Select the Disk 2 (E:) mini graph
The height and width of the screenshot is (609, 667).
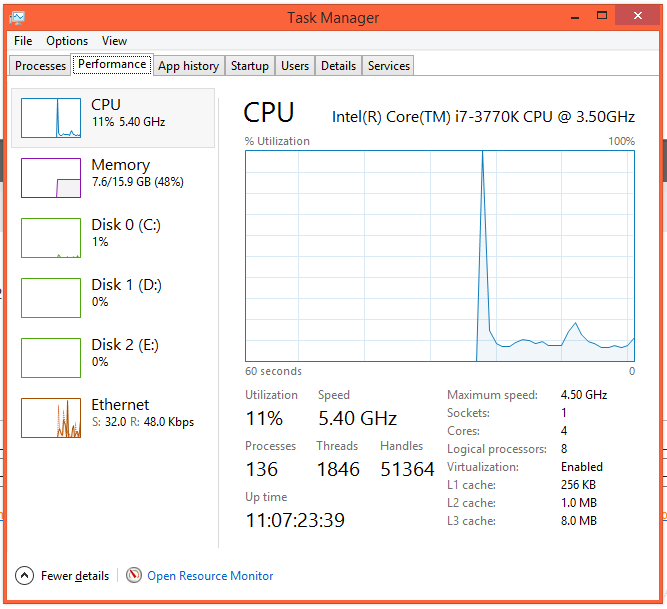click(51, 358)
